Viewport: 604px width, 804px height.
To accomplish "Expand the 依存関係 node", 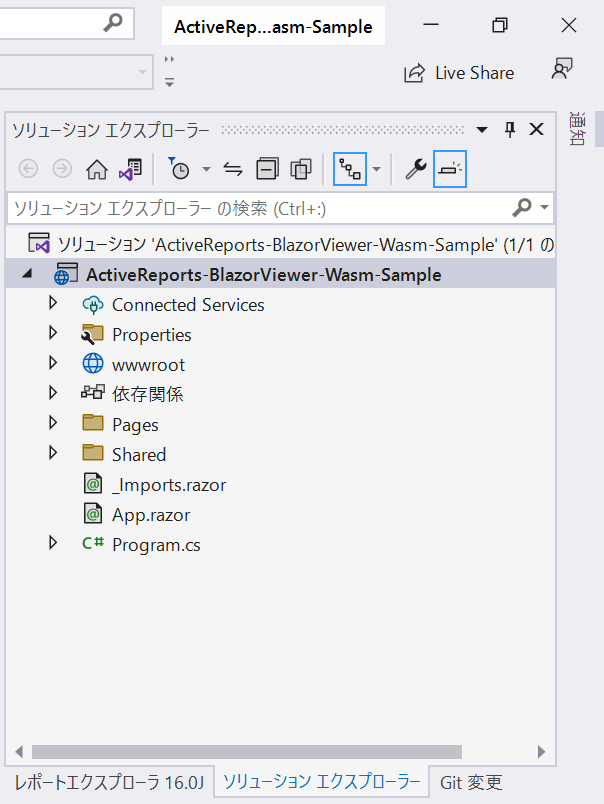I will [x=53, y=393].
